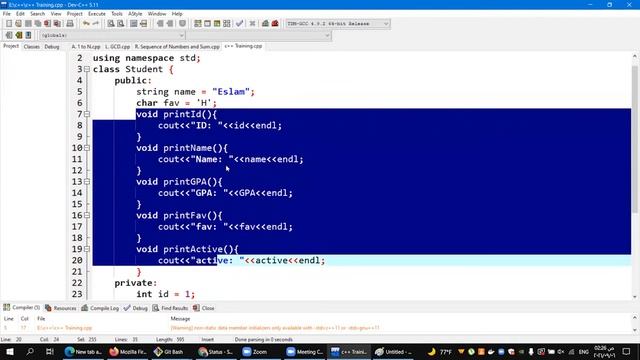Click the Open file toolbar icon
640x360 pixels.
click(18, 24)
